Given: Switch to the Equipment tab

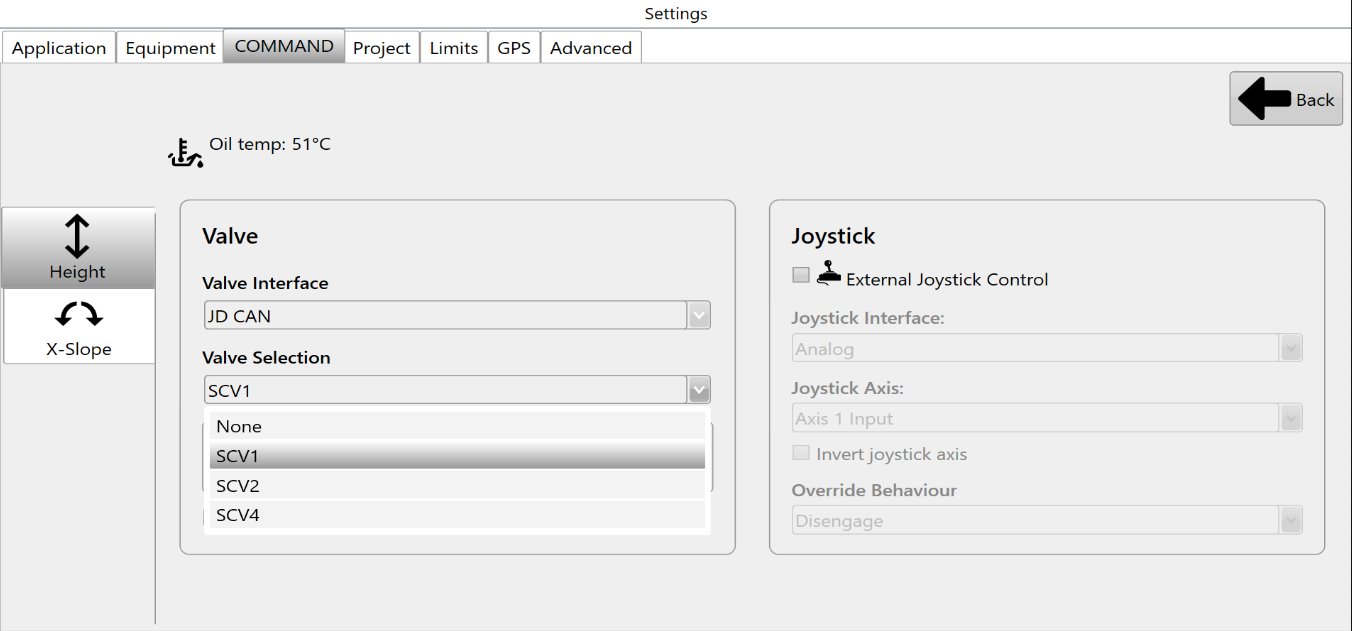Looking at the screenshot, I should [x=170, y=47].
